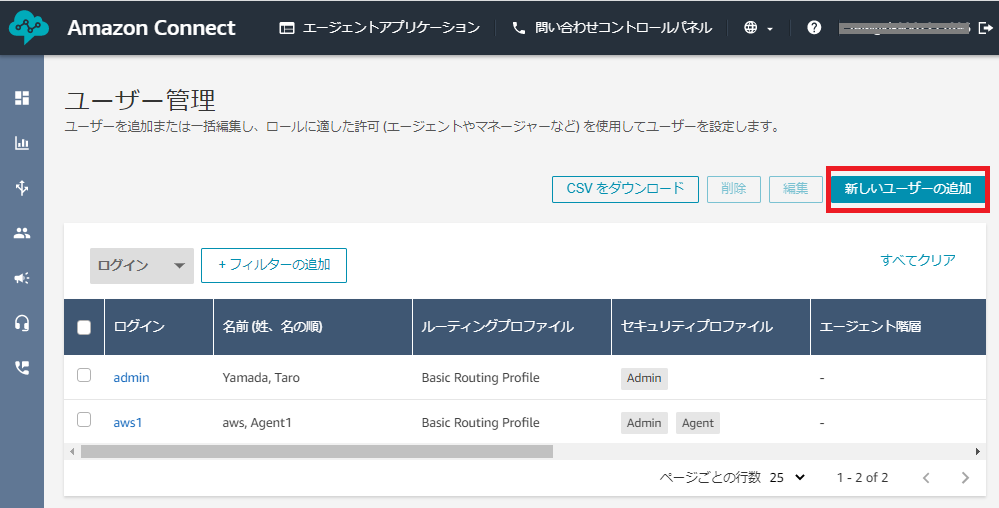
Task: Open the globe language selector
Action: [x=758, y=27]
